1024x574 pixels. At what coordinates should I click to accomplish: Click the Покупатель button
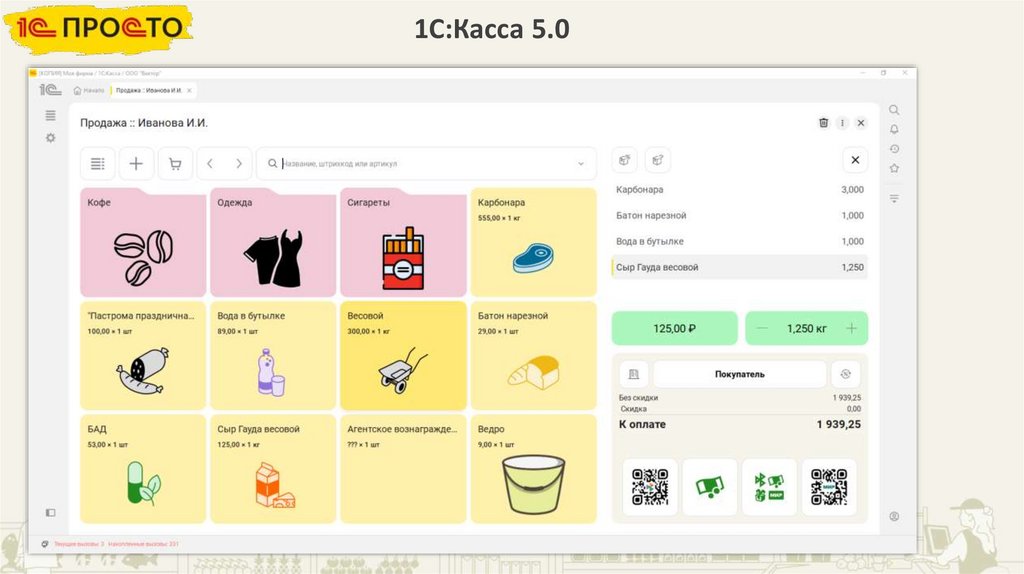pyautogui.click(x=739, y=374)
